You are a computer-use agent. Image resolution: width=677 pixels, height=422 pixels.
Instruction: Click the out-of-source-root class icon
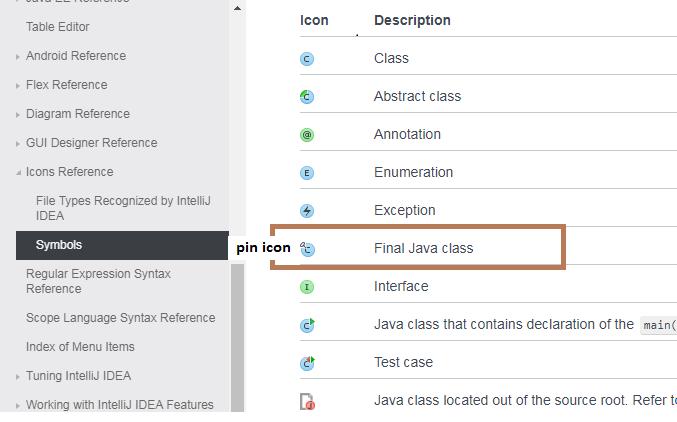point(308,401)
